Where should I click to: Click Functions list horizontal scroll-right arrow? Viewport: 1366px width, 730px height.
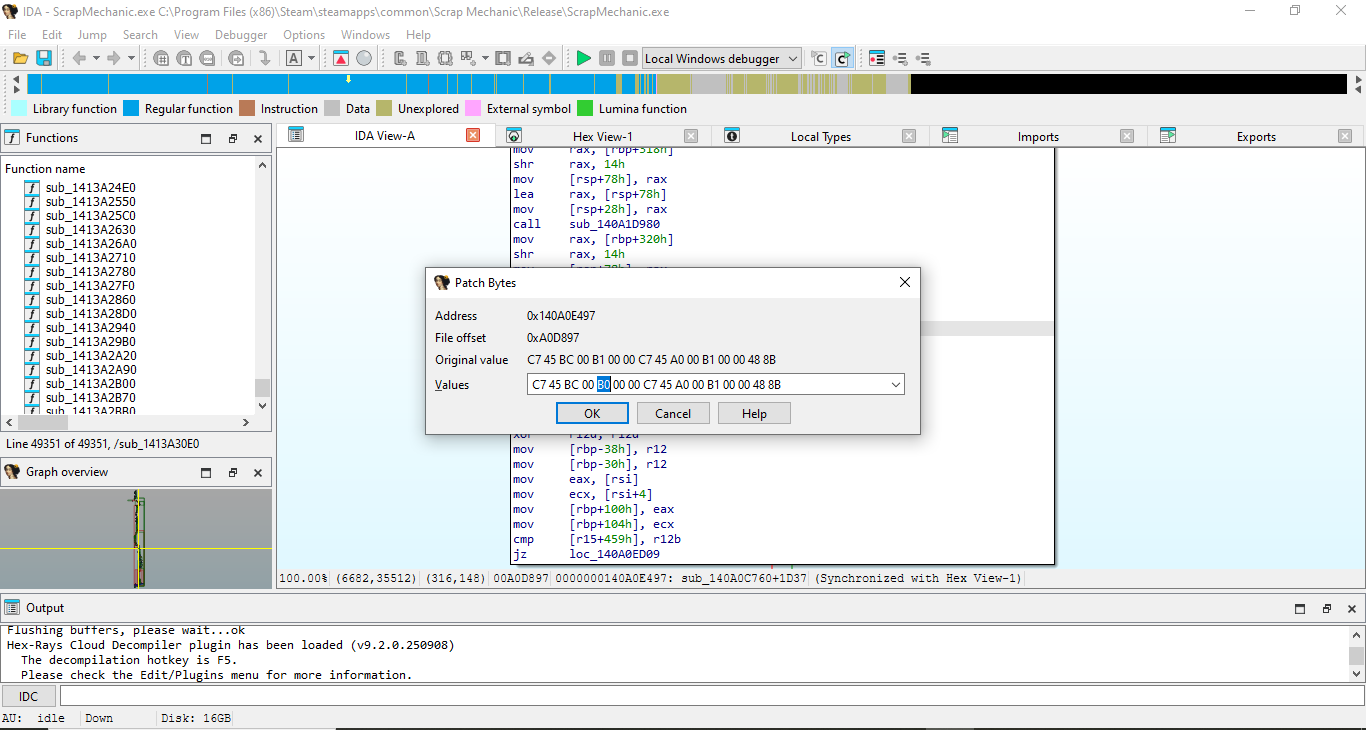(x=248, y=422)
